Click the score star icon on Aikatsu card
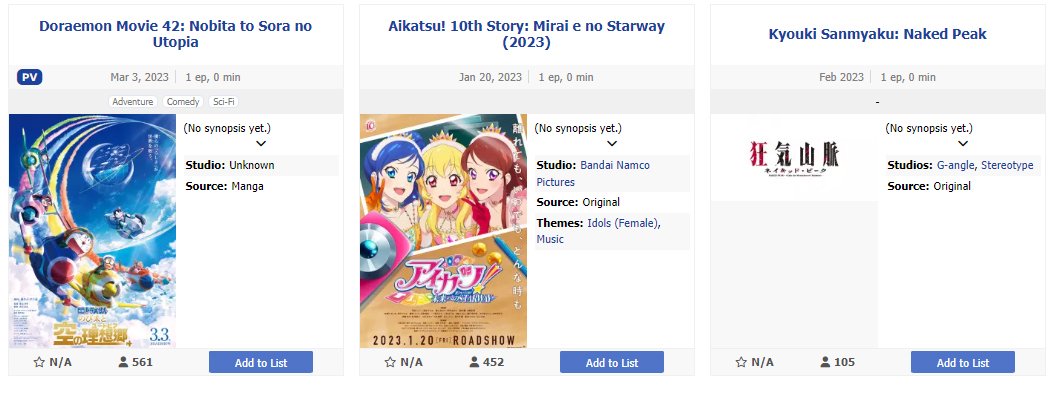 coord(390,362)
